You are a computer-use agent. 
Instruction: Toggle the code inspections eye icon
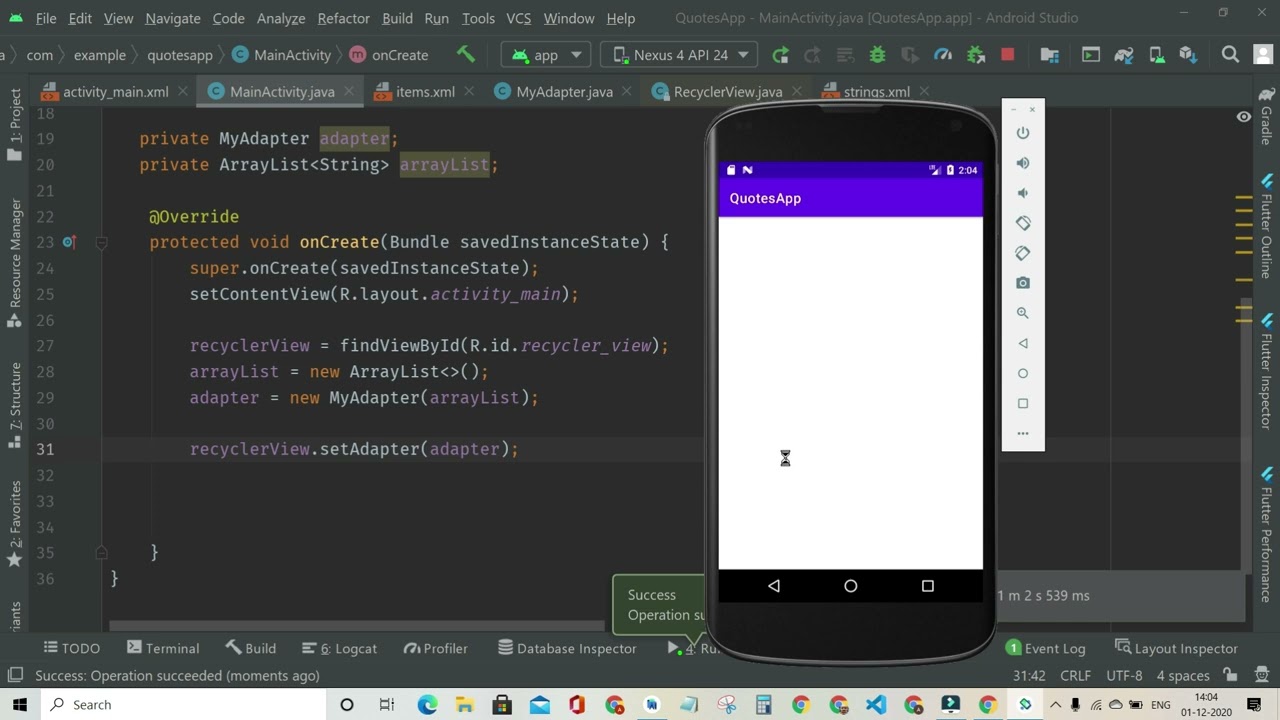(x=1243, y=117)
